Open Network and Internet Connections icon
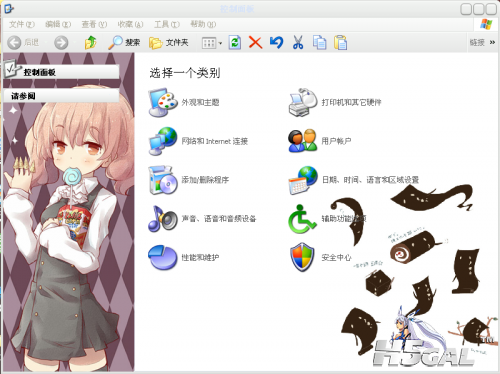 point(163,141)
